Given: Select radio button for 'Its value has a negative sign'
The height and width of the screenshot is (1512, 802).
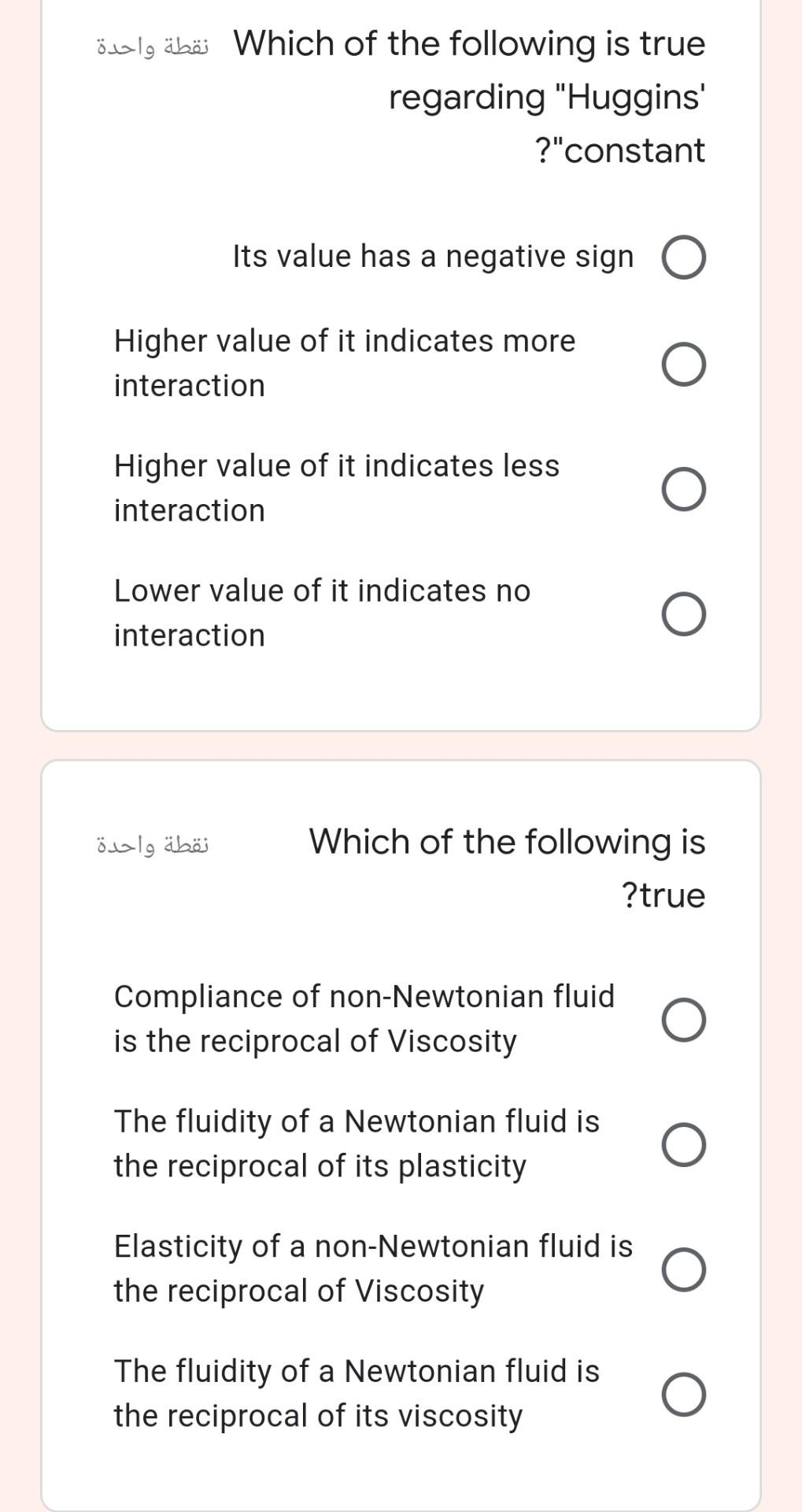Looking at the screenshot, I should (683, 258).
